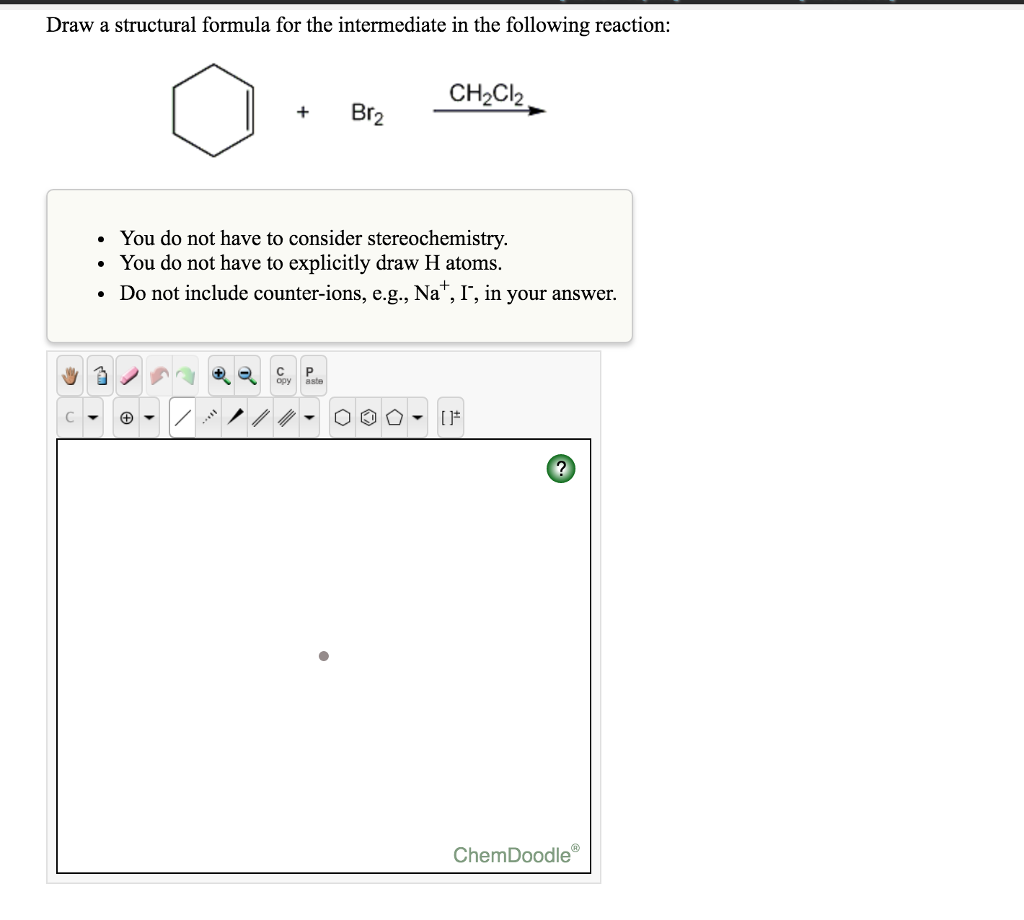Open the ring template dropdown arrow
This screenshot has height=920, width=1024.
coord(419,417)
